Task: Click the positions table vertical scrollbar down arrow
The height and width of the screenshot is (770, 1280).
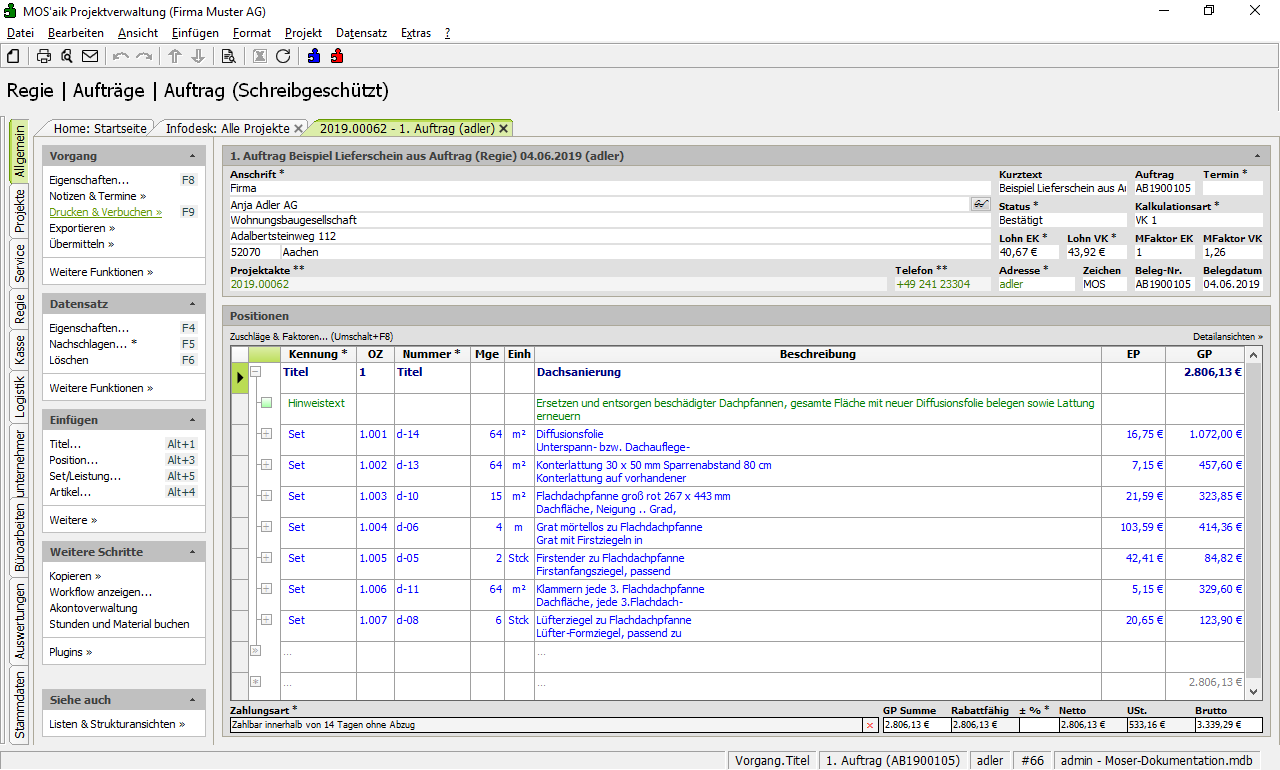Action: 1254,691
